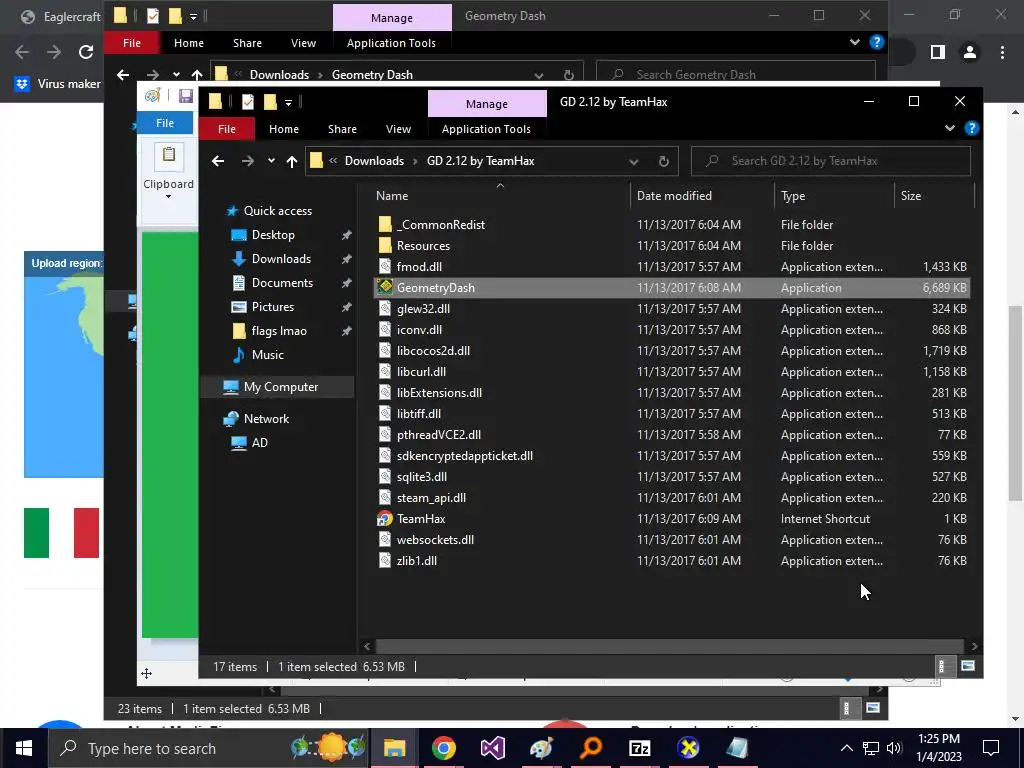Open recent locations dropdown in Geometry Dash window

(176, 75)
